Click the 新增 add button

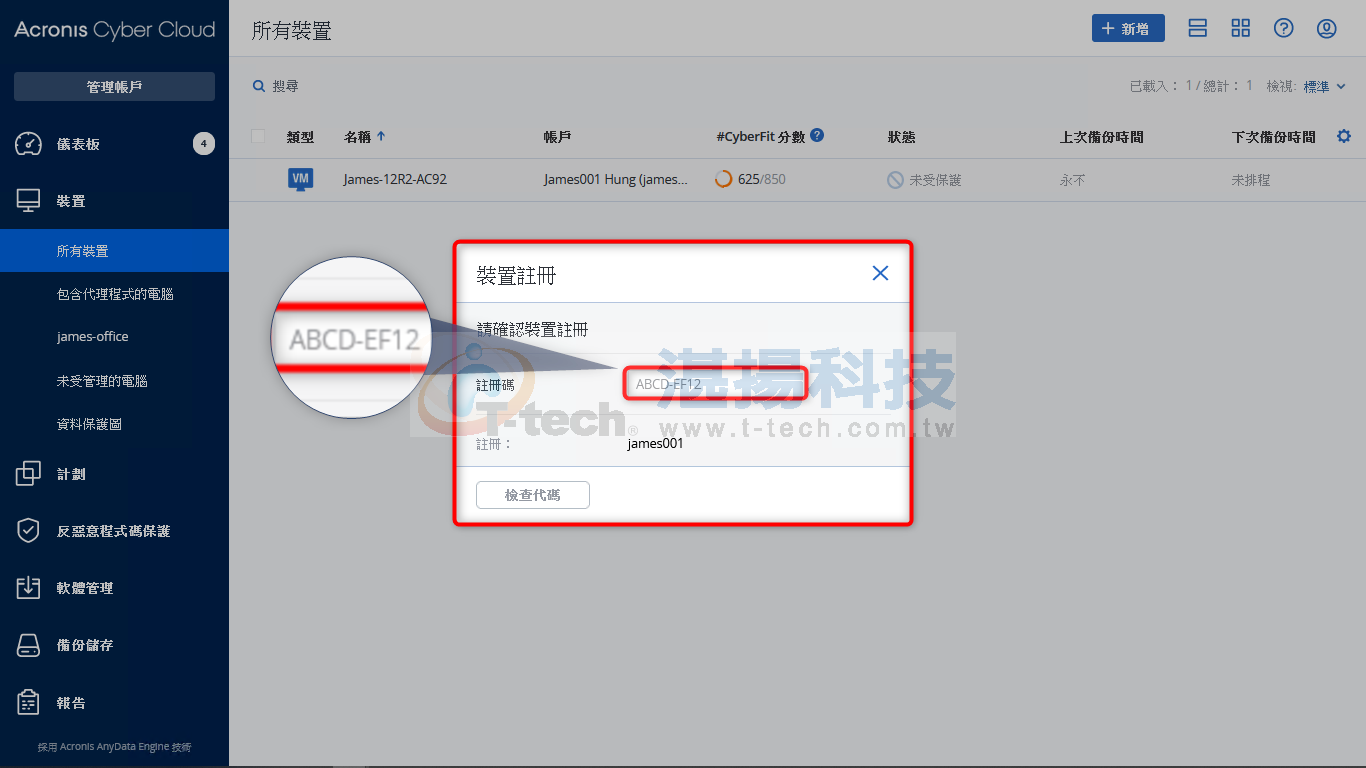[x=1128, y=29]
